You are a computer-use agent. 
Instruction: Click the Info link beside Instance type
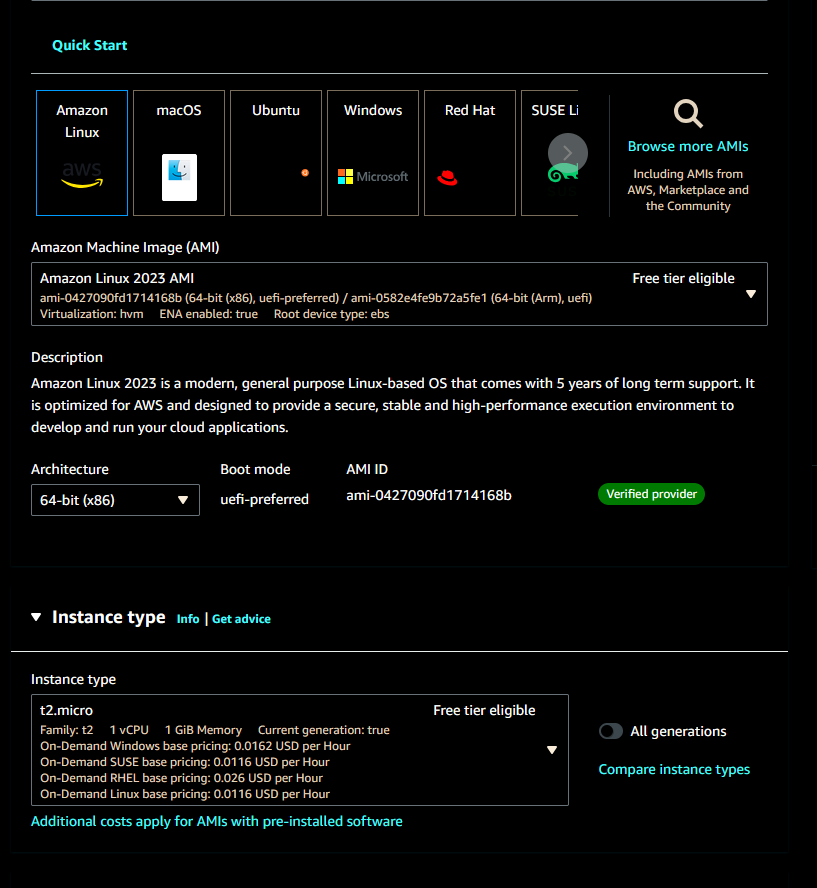click(188, 618)
